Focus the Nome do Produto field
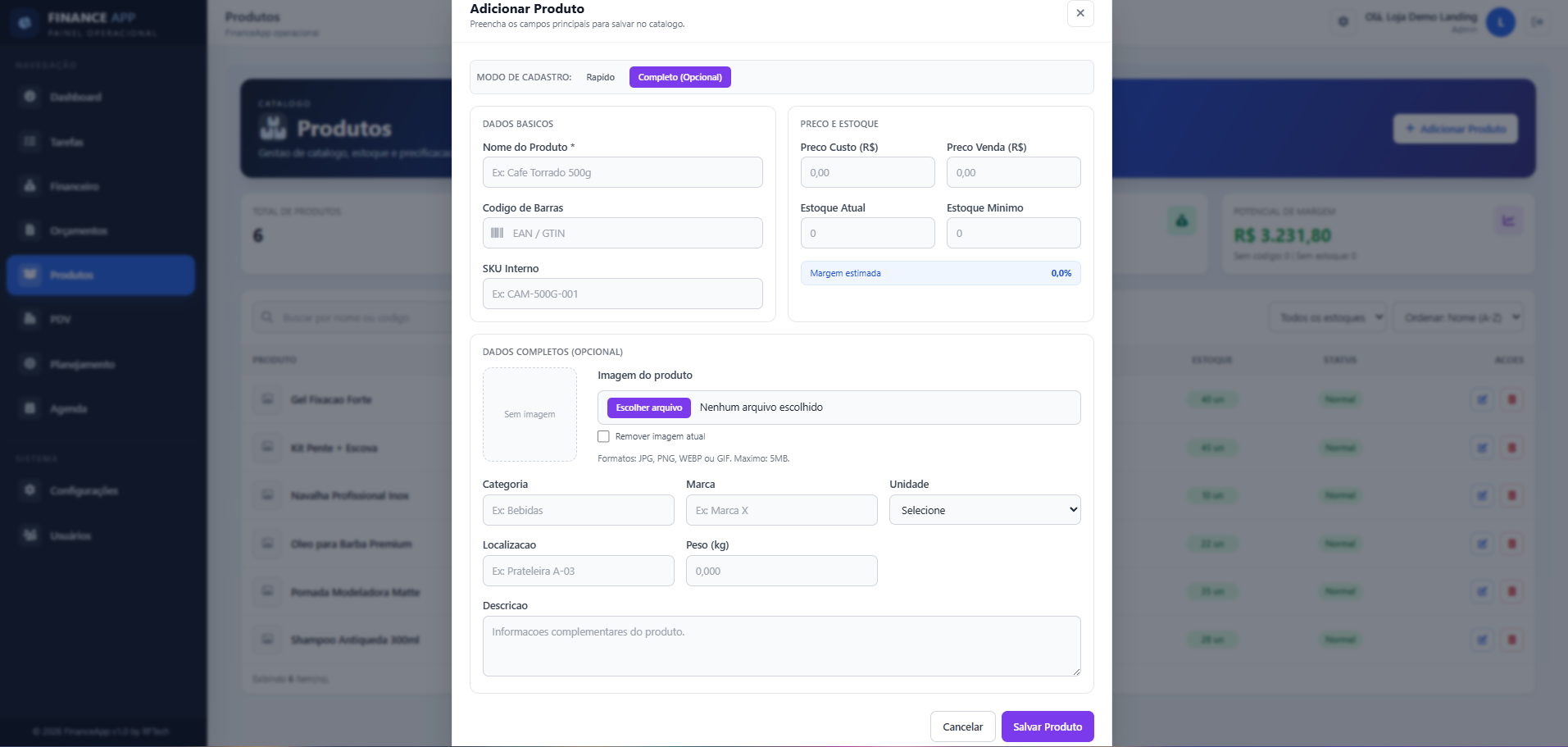 [x=623, y=172]
